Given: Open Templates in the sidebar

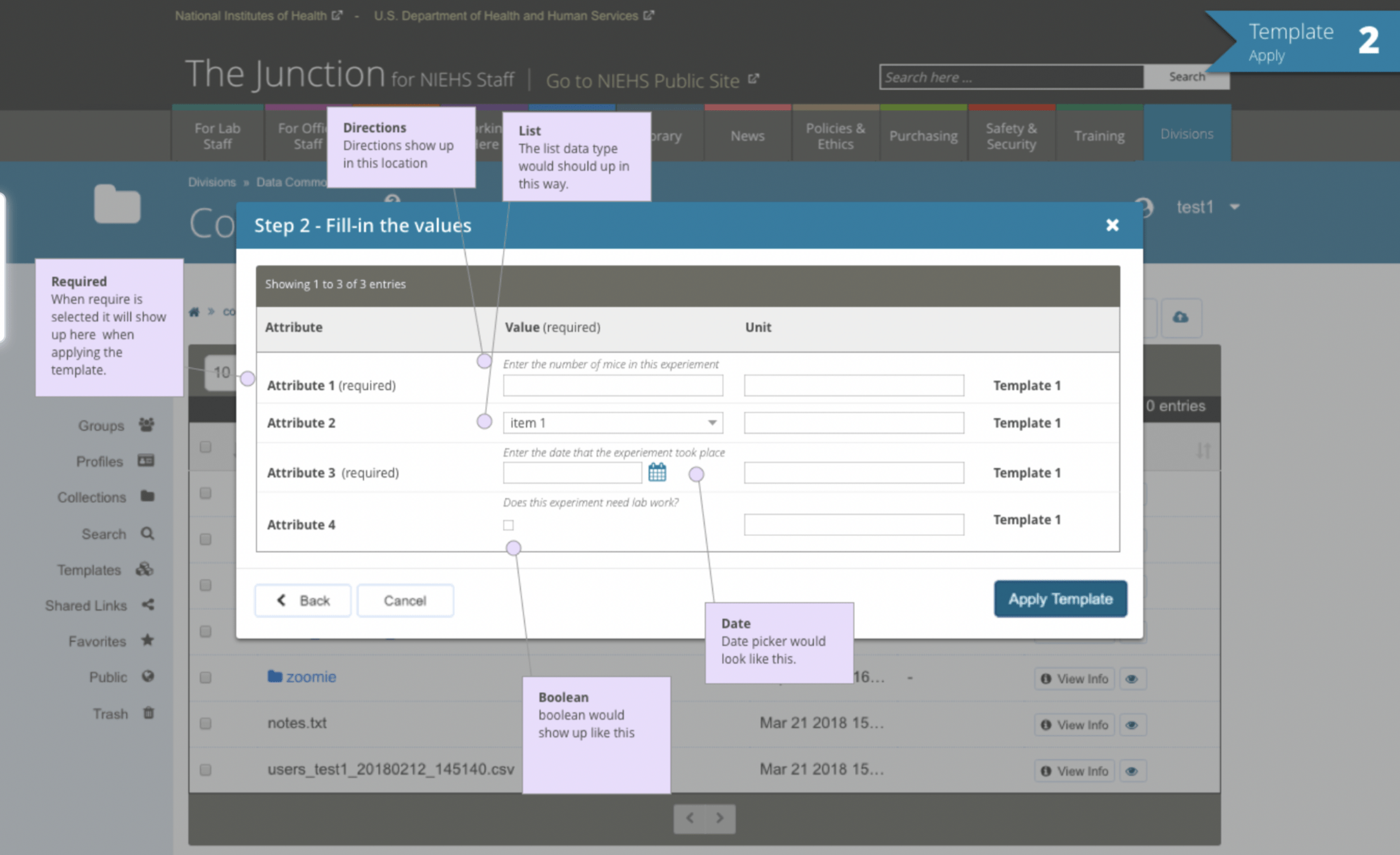Looking at the screenshot, I should pyautogui.click(x=89, y=570).
